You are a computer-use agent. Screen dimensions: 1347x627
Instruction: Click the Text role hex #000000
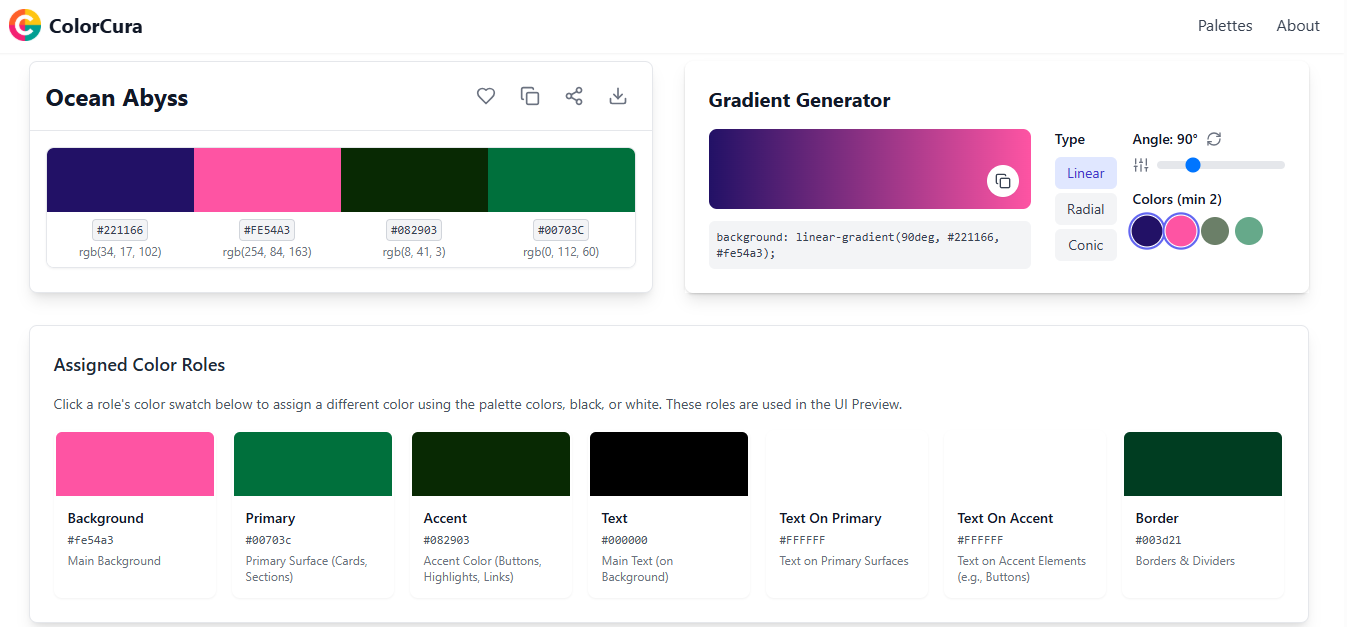625,540
